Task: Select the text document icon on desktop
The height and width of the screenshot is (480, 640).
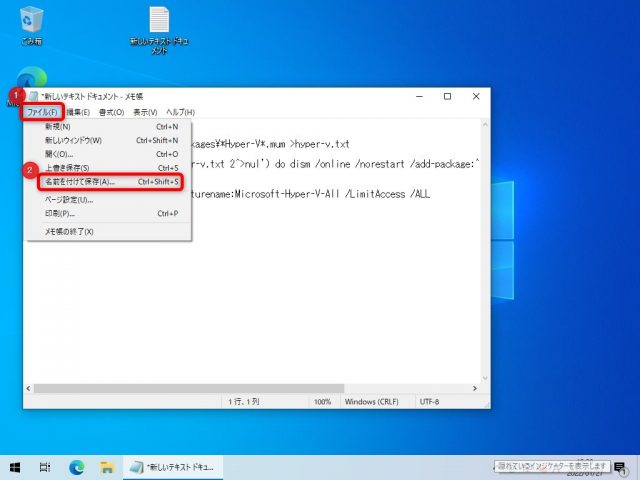Action: click(x=159, y=22)
